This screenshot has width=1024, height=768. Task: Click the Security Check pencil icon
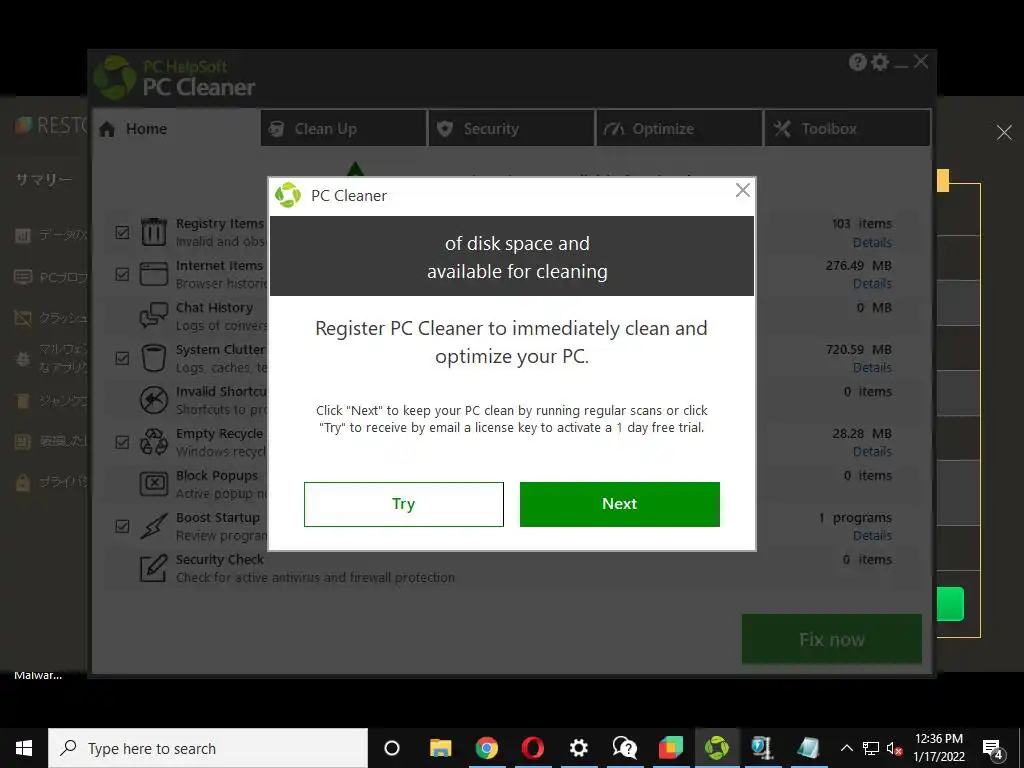(154, 568)
